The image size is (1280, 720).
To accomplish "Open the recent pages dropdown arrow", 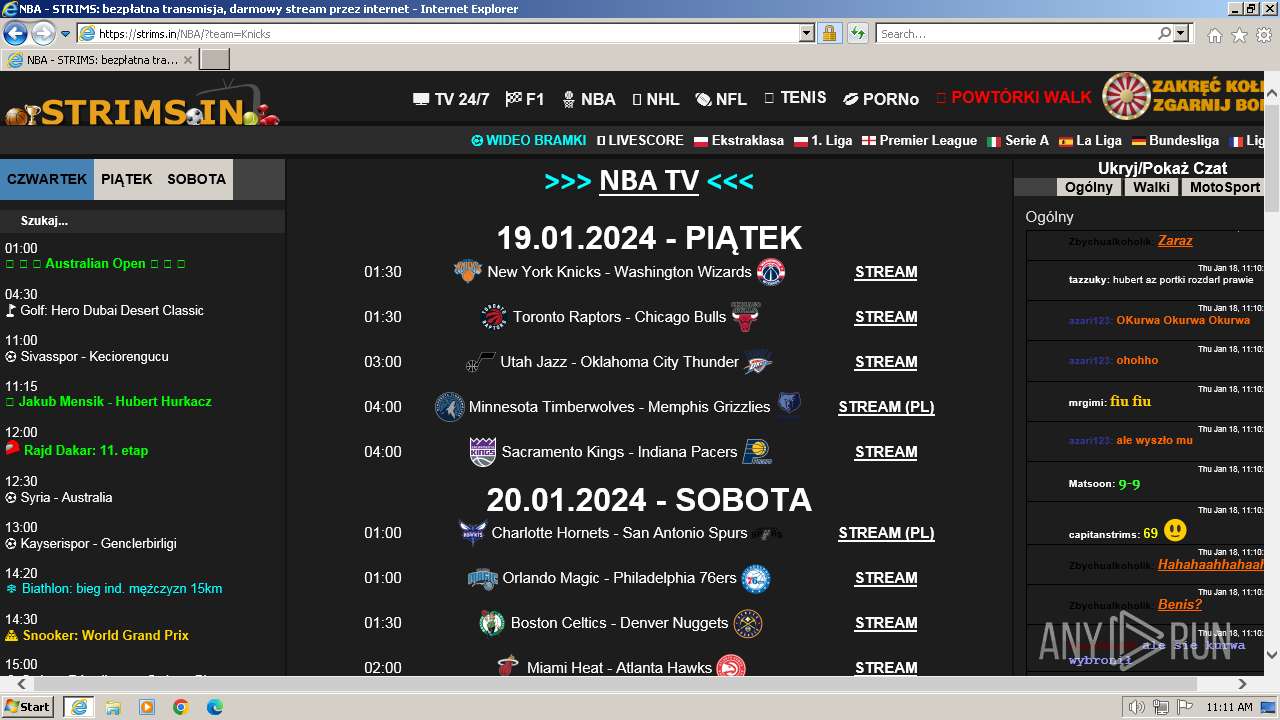I will (66, 33).
